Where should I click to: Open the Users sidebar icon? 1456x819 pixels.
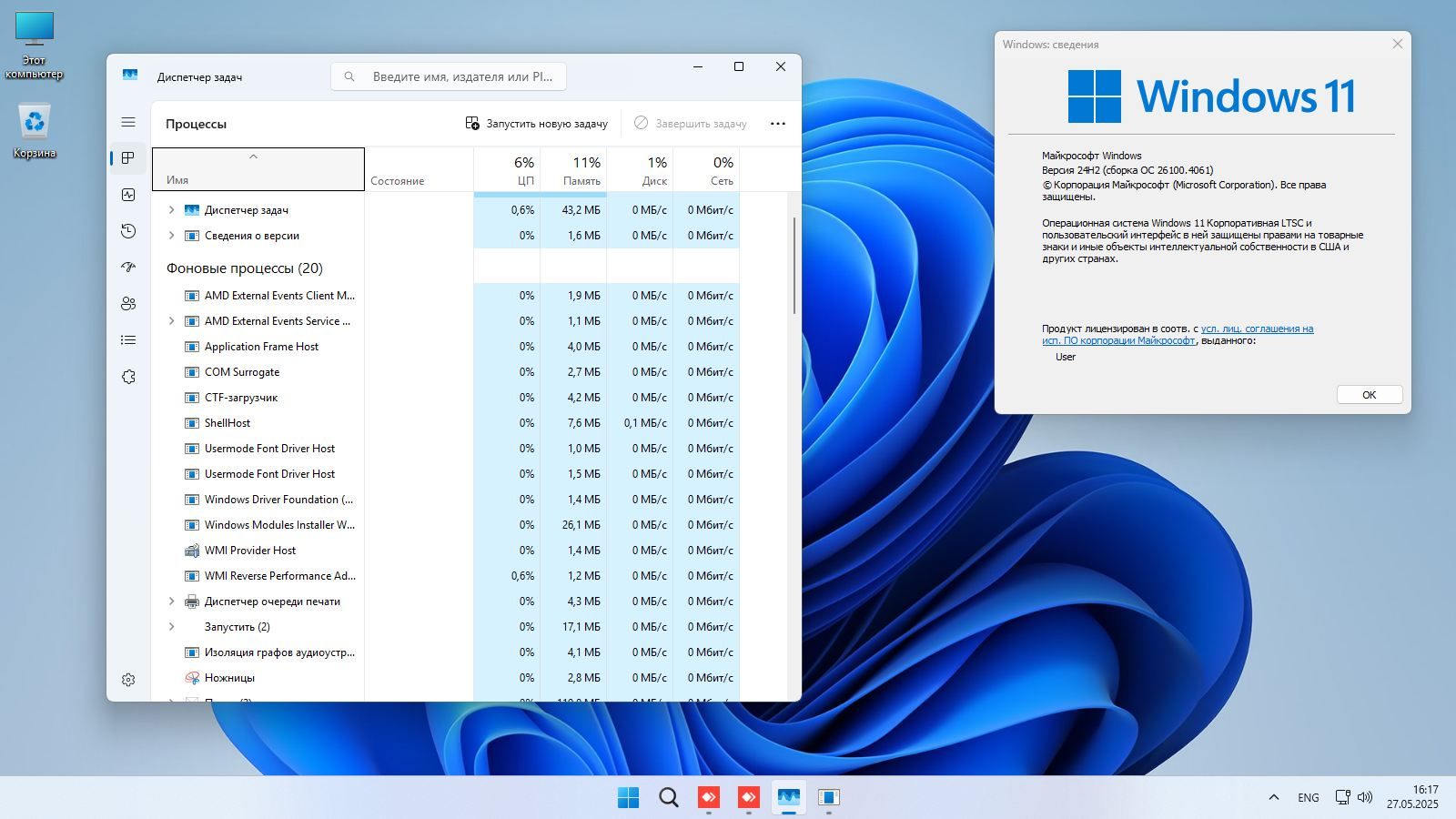click(128, 304)
